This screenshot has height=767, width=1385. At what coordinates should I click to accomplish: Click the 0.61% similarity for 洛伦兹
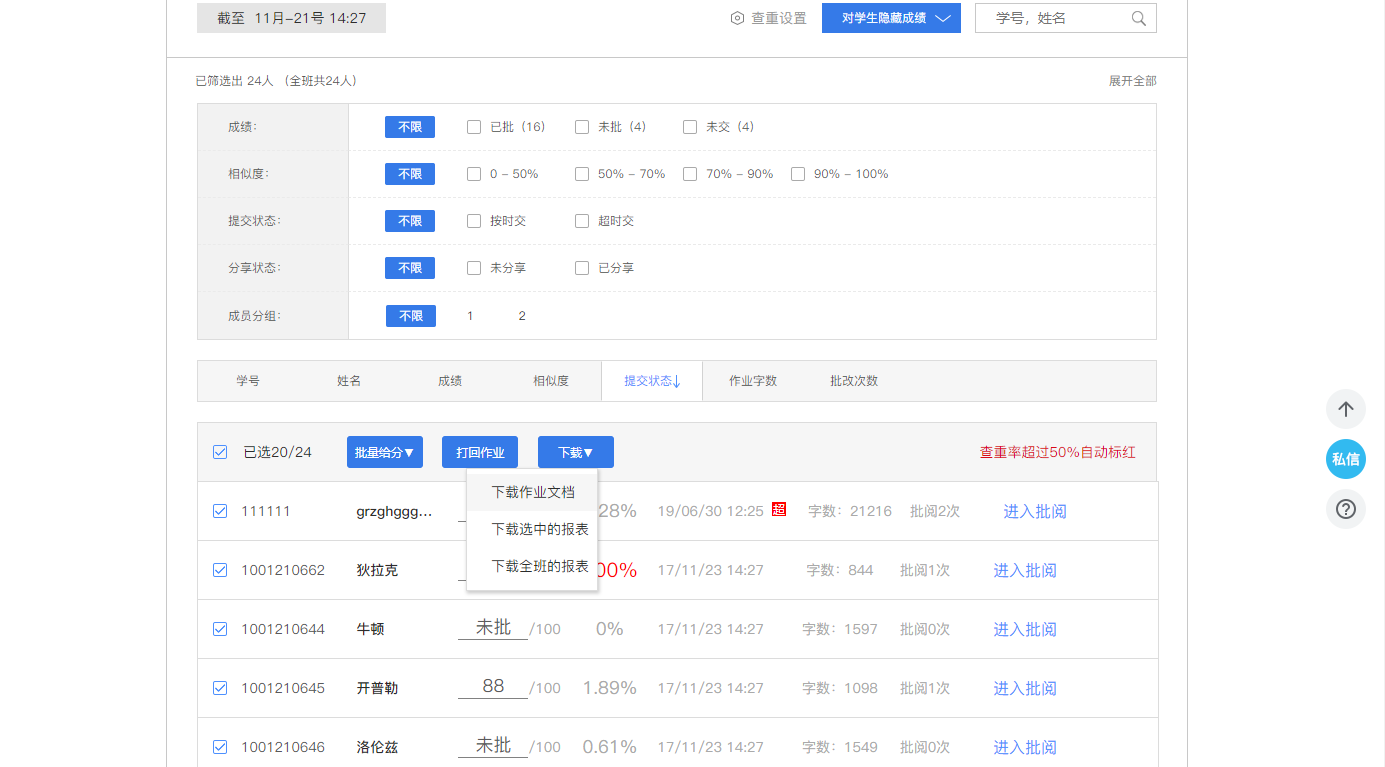pyautogui.click(x=610, y=747)
